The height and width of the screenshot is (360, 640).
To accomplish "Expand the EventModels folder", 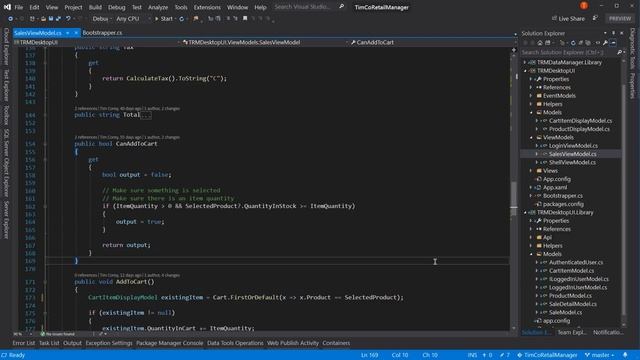I will pyautogui.click(x=531, y=96).
